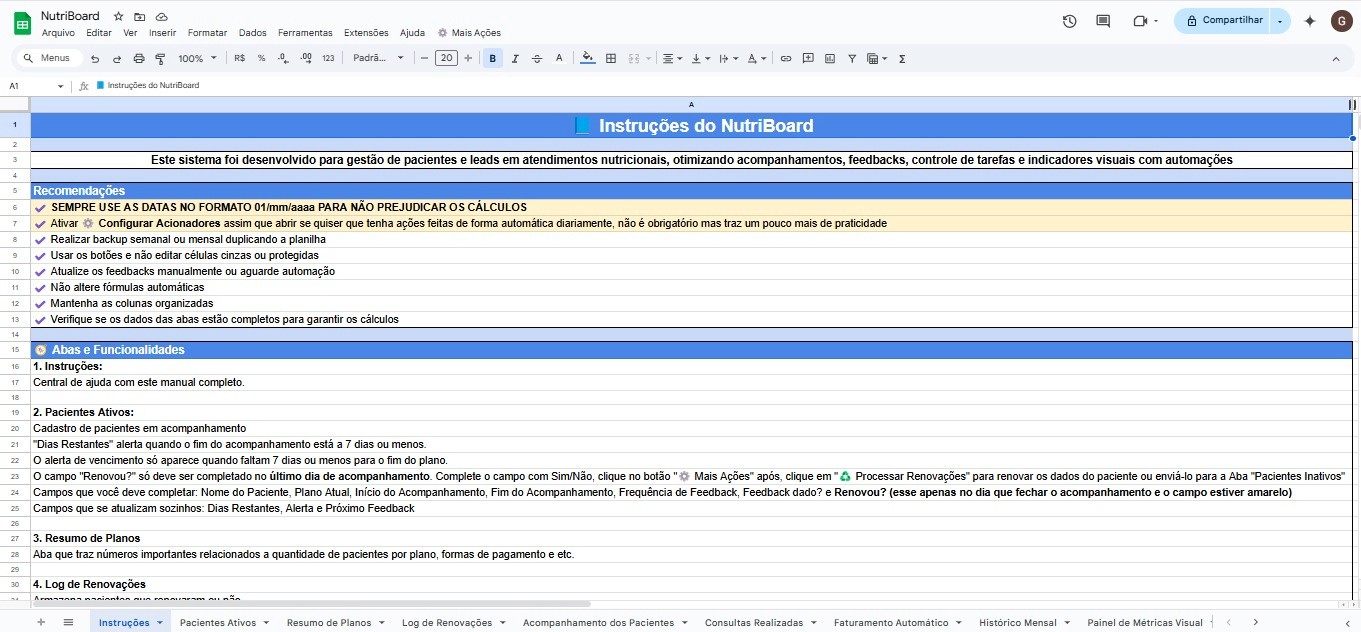This screenshot has height=632, width=1361.
Task: Click the Menus search box
Action: click(50, 59)
